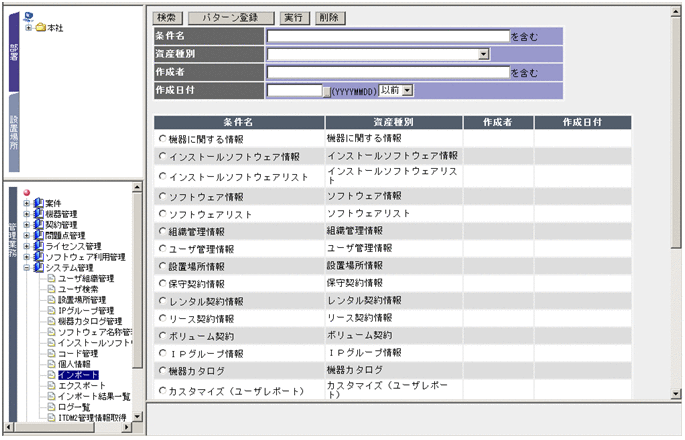This screenshot has height=440, width=685.
Task: Select the 保守契約情報 radio button
Action: pyautogui.click(x=163, y=284)
